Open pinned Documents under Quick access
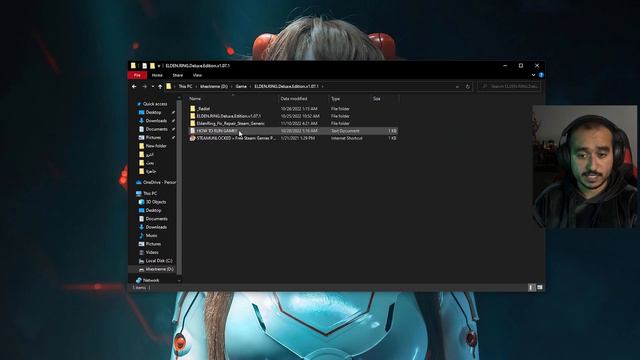640x360 pixels. point(156,129)
